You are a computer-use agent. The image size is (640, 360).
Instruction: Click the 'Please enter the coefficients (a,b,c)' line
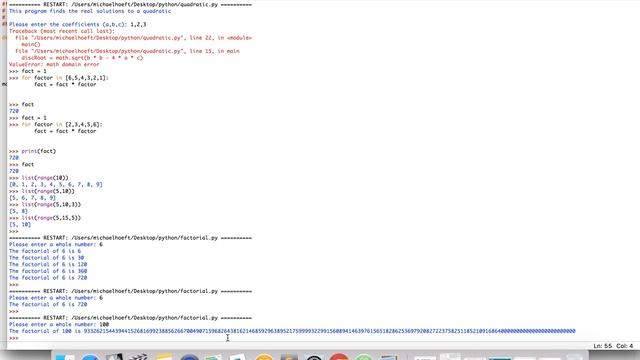[78, 24]
